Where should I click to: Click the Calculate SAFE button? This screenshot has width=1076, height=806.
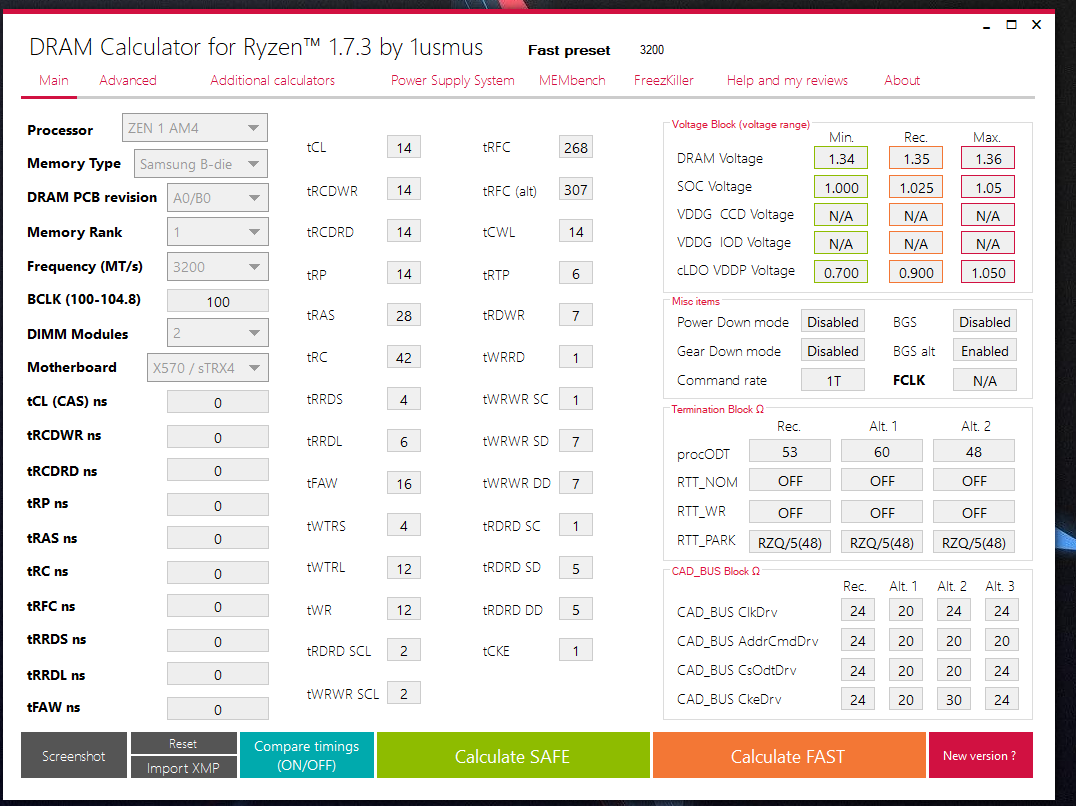[x=512, y=755]
